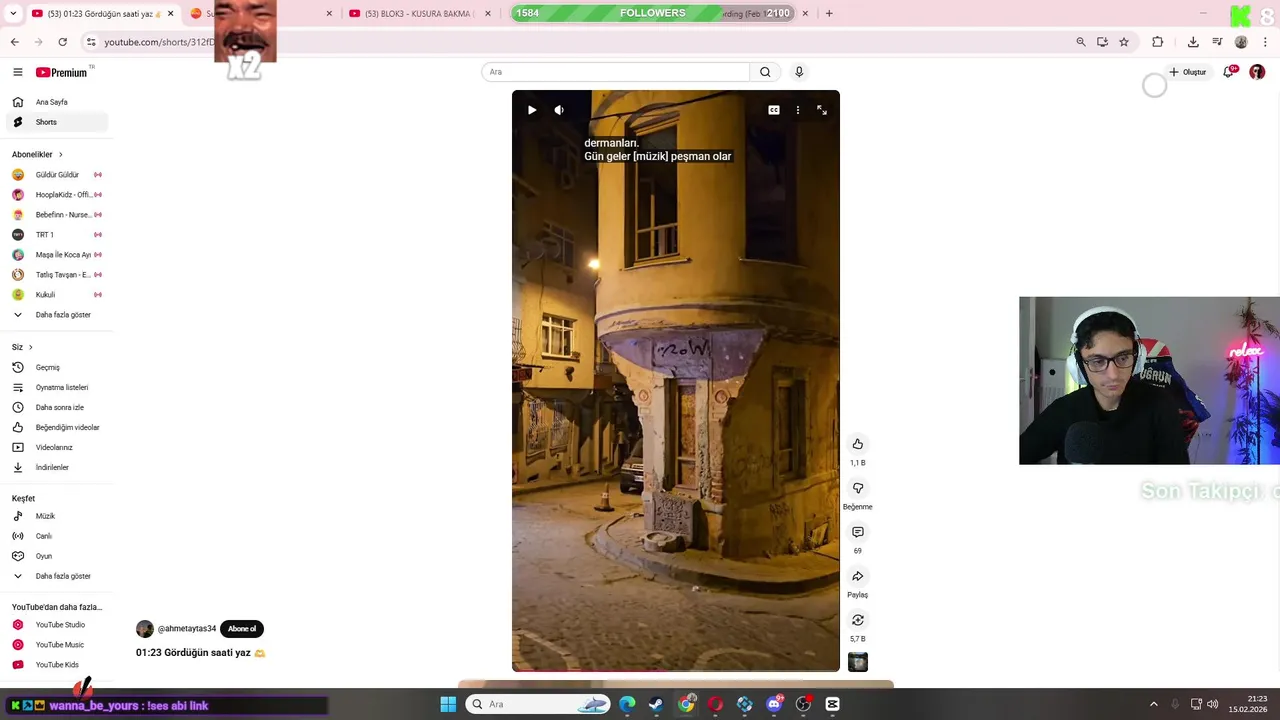
Task: Open Beğendiğim videolar liked videos
Action: pos(57,427)
